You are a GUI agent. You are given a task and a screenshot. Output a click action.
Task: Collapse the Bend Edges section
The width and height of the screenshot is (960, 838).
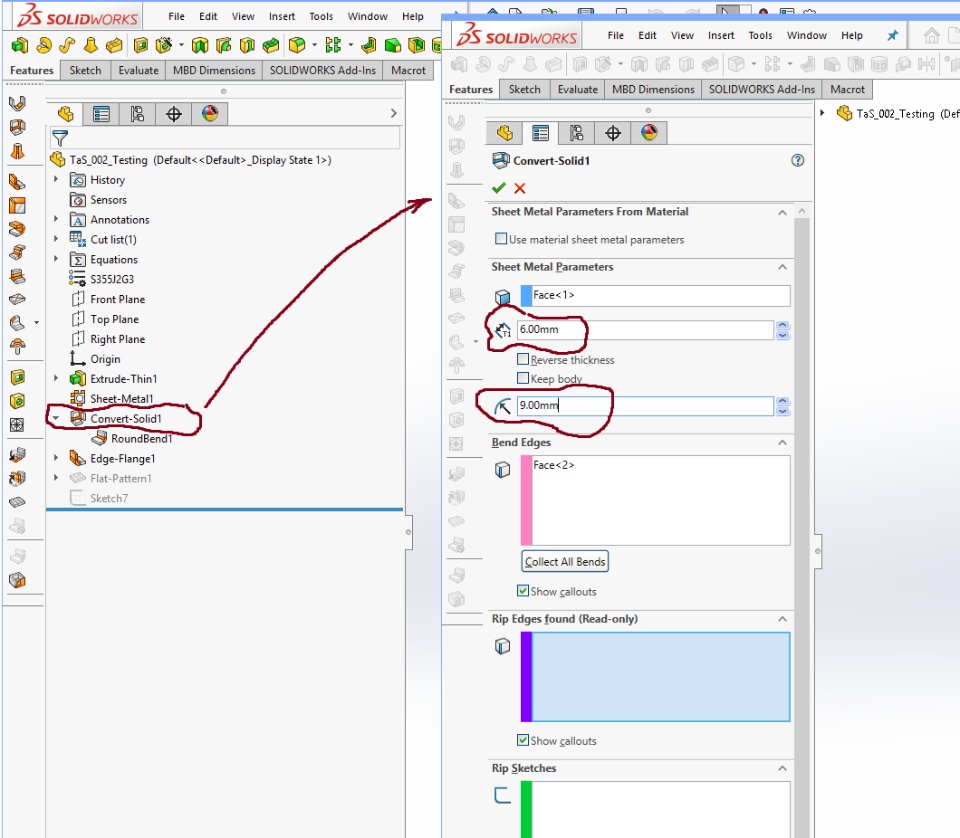pos(782,442)
